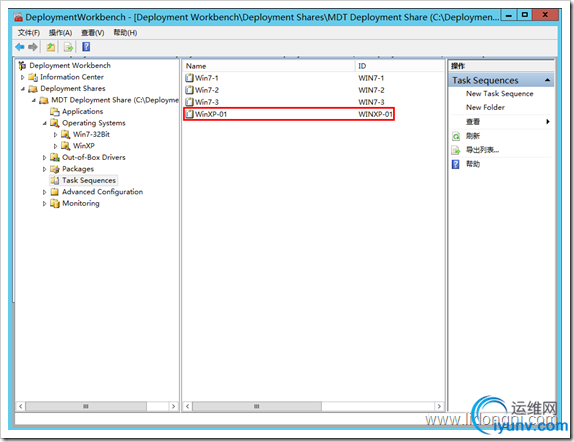Click list pane scroll left arrow
Screen dimensions: 574x442
click(x=187, y=406)
